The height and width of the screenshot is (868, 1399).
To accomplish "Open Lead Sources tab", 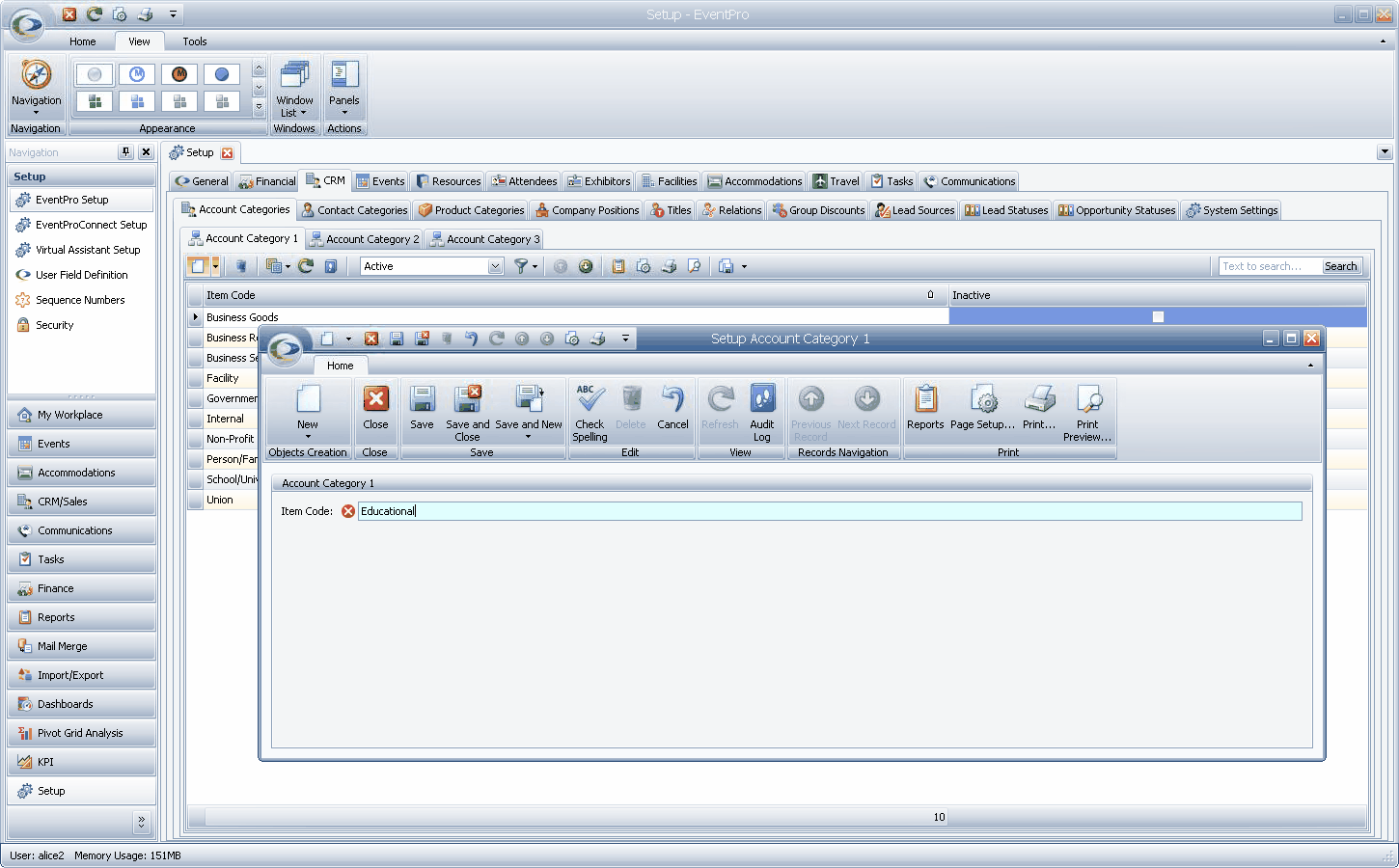I will 914,210.
